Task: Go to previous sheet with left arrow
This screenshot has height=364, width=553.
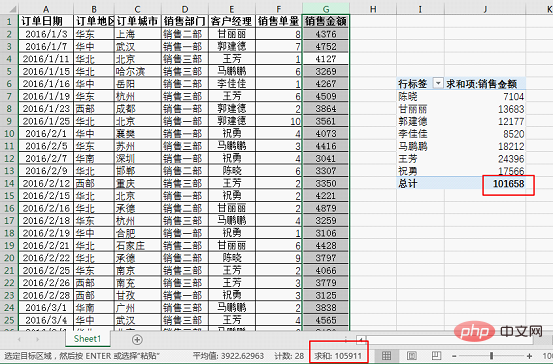Action: (19, 340)
